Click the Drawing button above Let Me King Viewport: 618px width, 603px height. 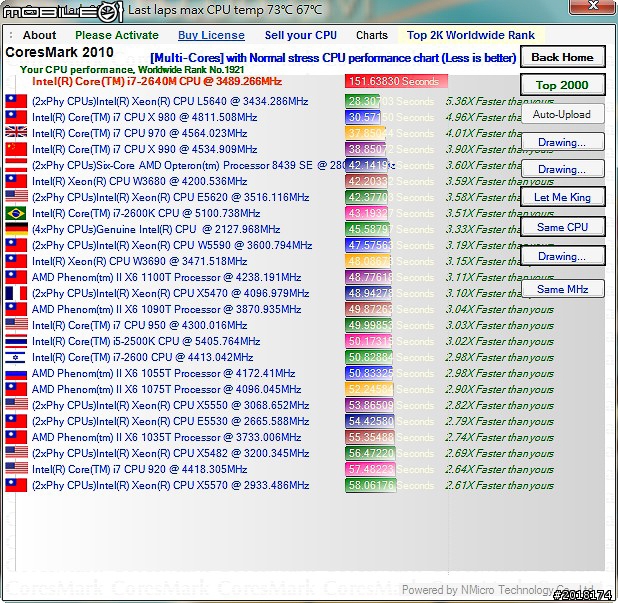[x=562, y=169]
